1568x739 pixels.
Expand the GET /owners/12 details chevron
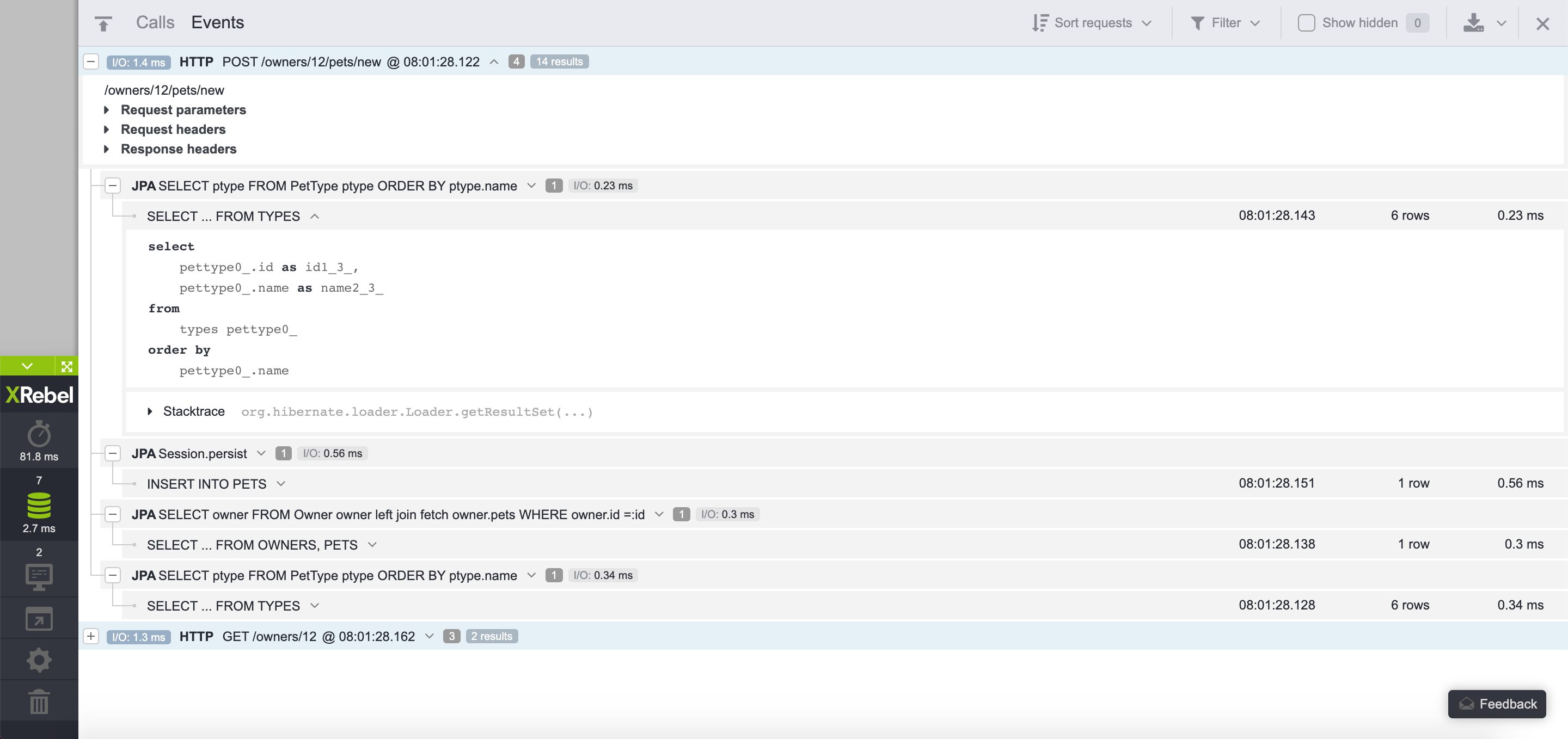[x=429, y=636]
